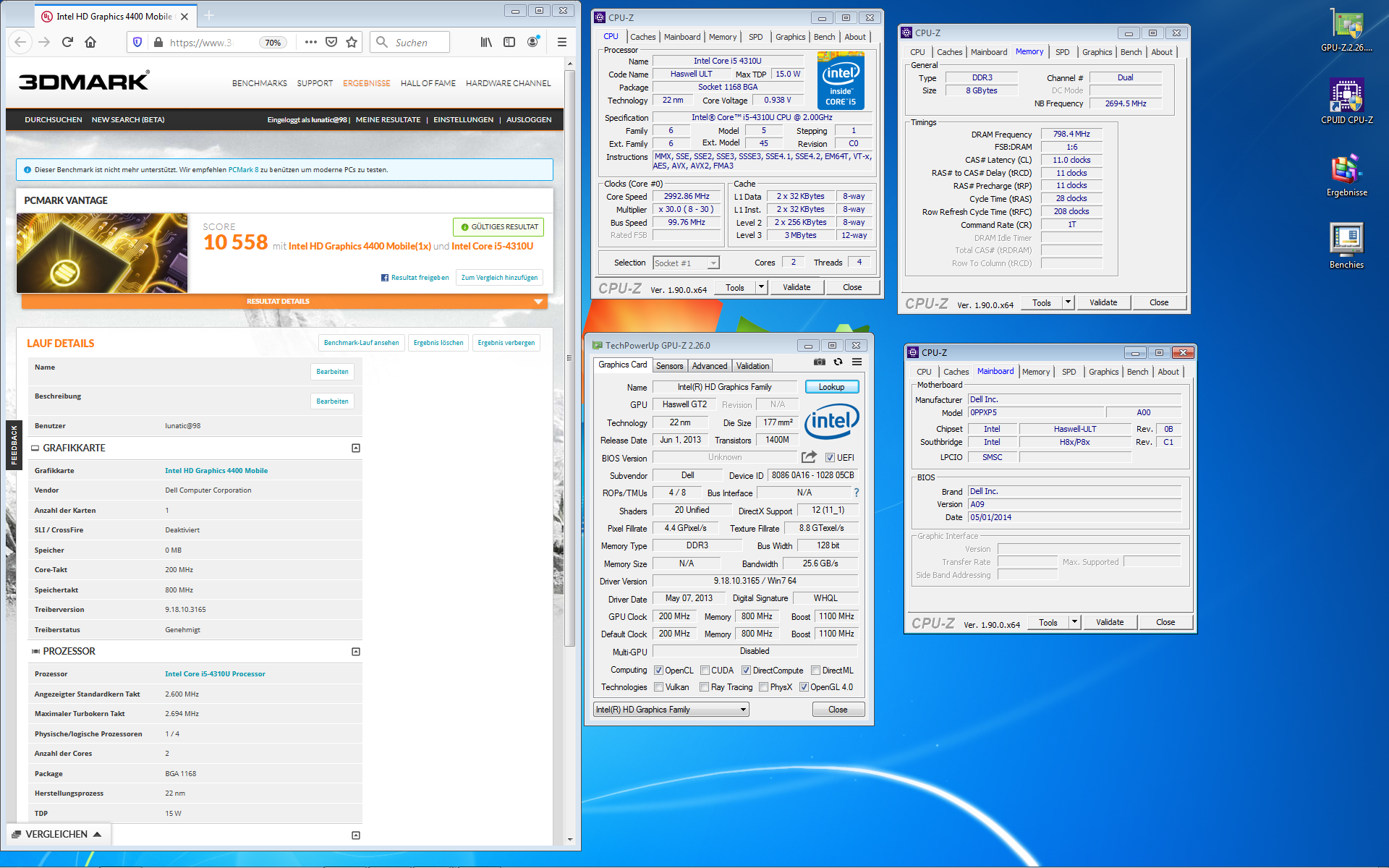Click the Pocket save icon
Viewport: 1389px width, 868px height.
click(x=331, y=42)
